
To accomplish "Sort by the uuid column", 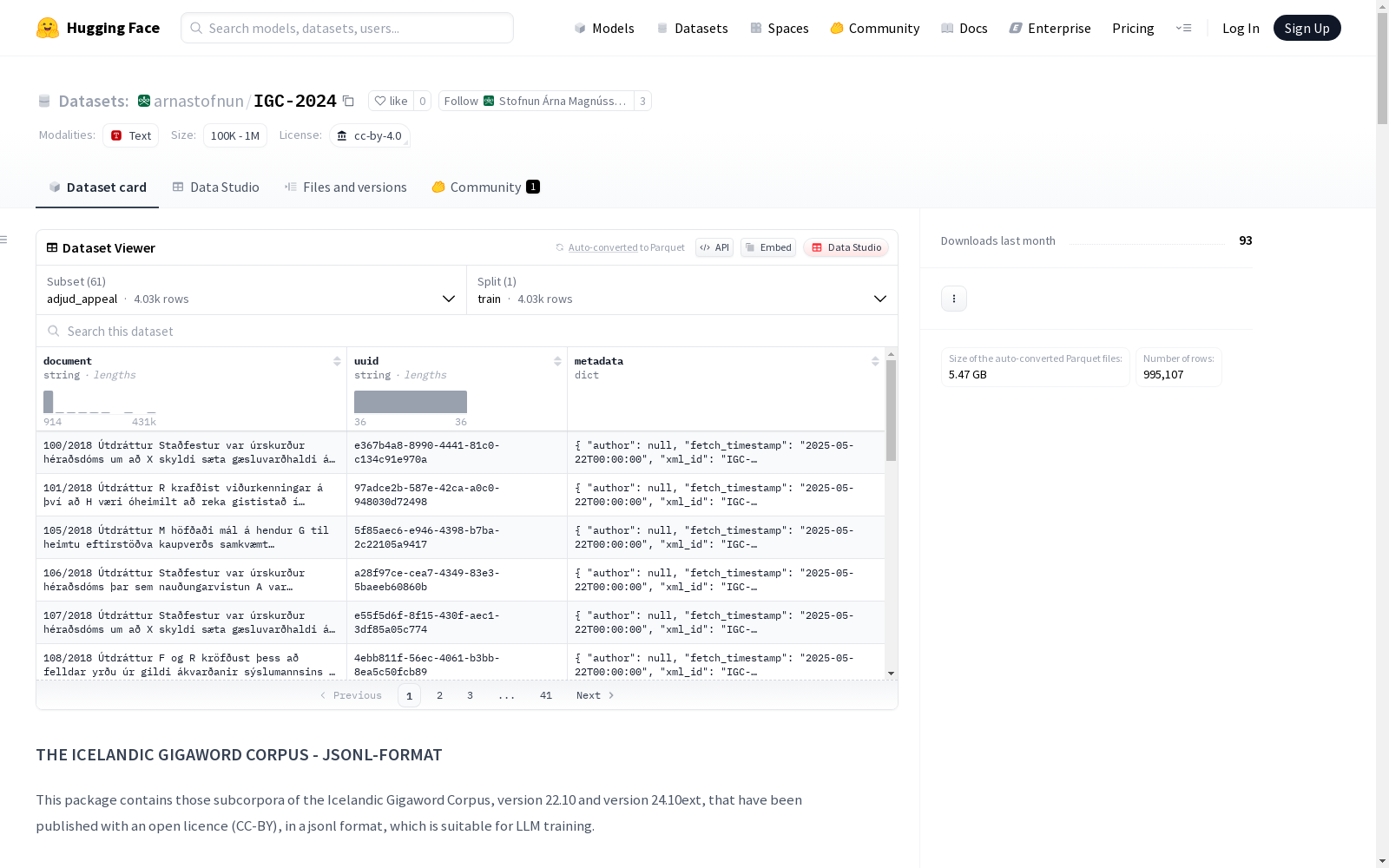I will [x=557, y=361].
